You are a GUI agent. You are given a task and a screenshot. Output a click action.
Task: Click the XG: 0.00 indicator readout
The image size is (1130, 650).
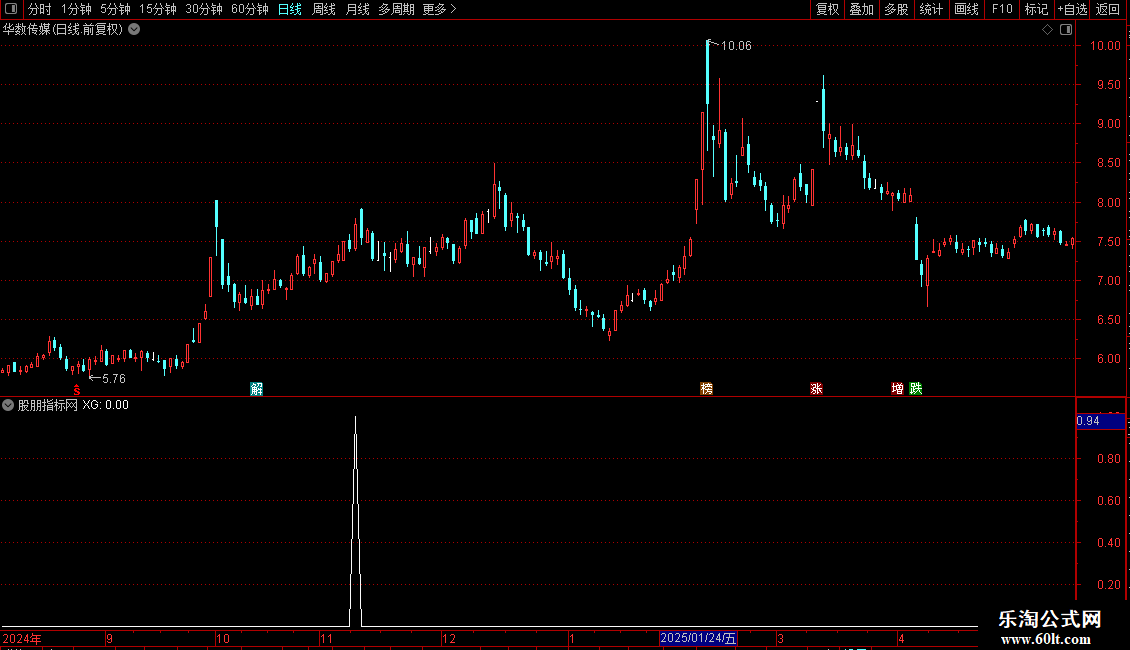coord(105,405)
